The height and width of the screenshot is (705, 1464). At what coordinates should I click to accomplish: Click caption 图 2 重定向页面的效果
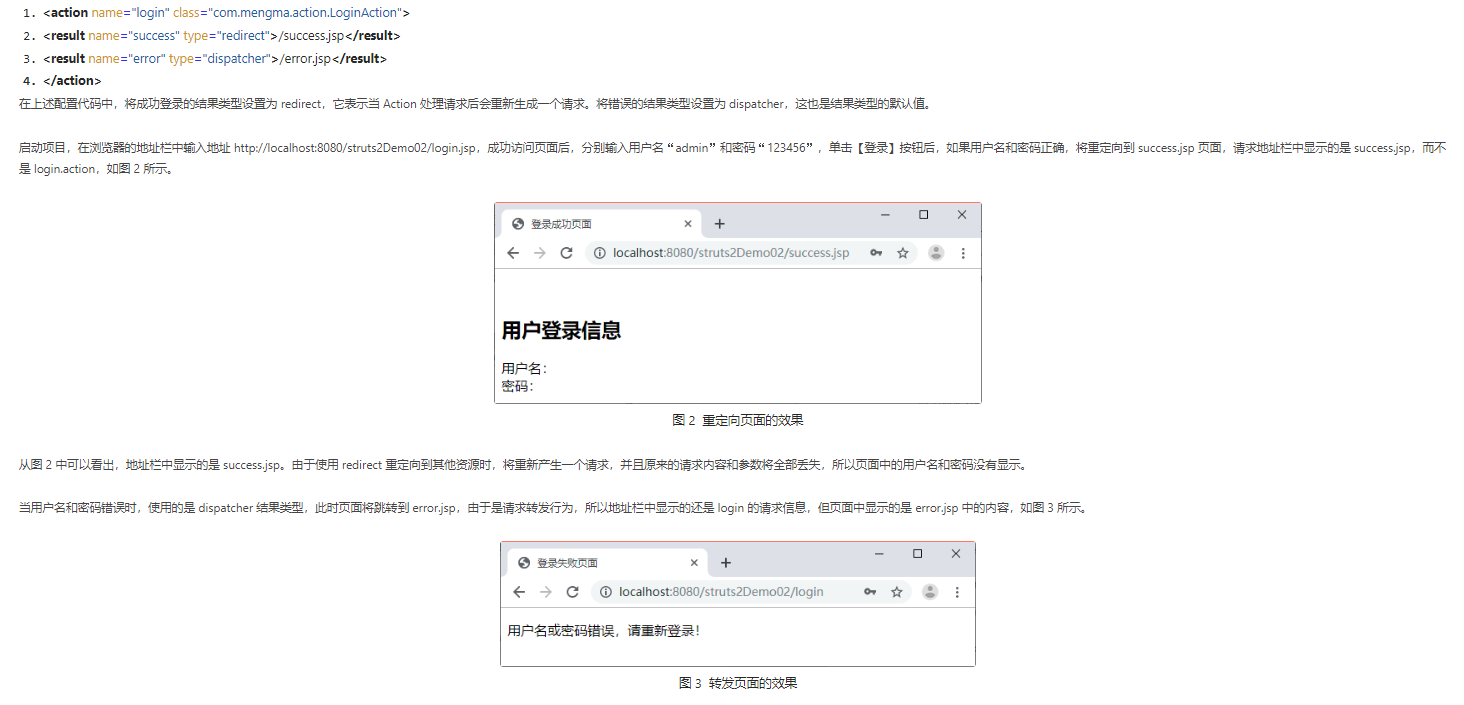tap(738, 420)
